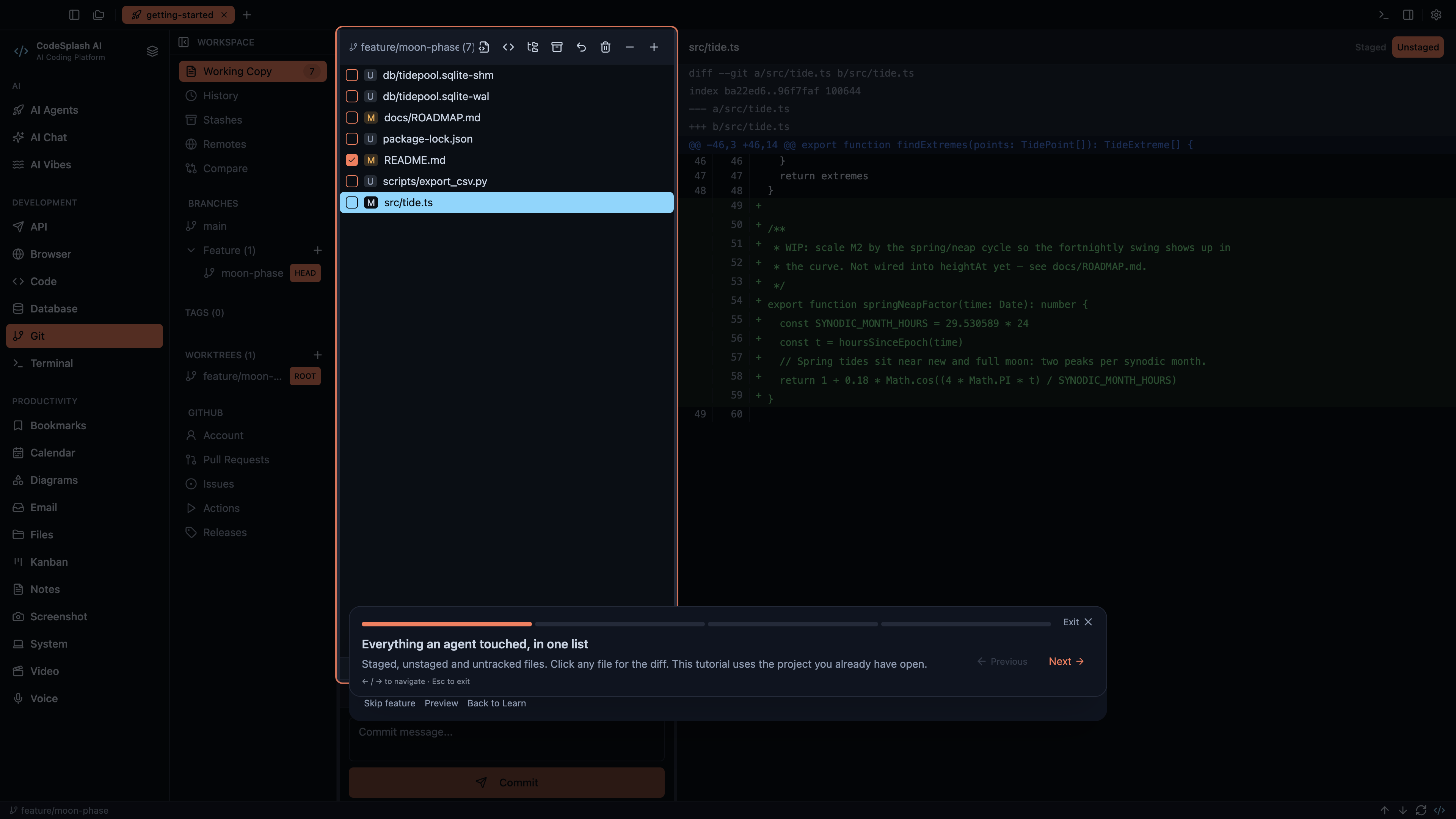
Task: Click the Skip feature link
Action: point(389,703)
